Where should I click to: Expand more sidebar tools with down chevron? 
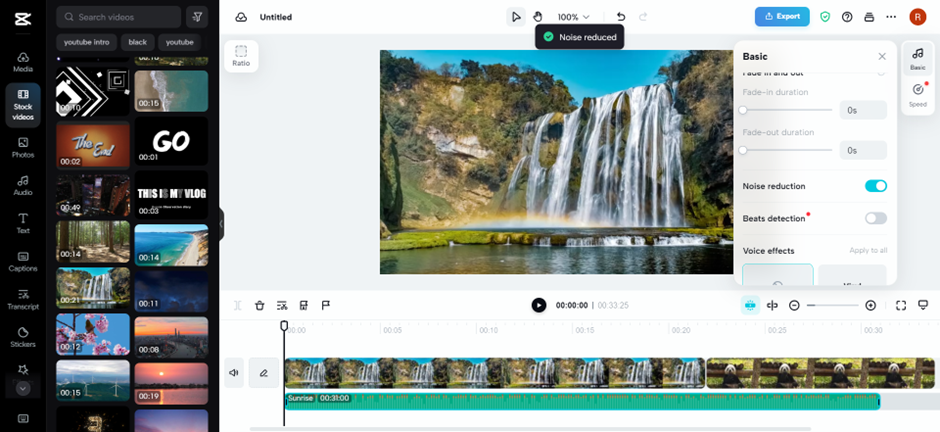pos(23,388)
